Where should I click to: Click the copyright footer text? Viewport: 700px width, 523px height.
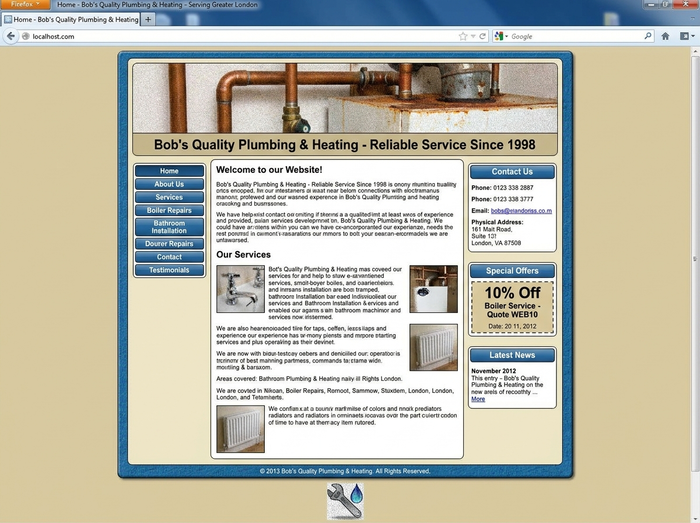click(x=345, y=471)
